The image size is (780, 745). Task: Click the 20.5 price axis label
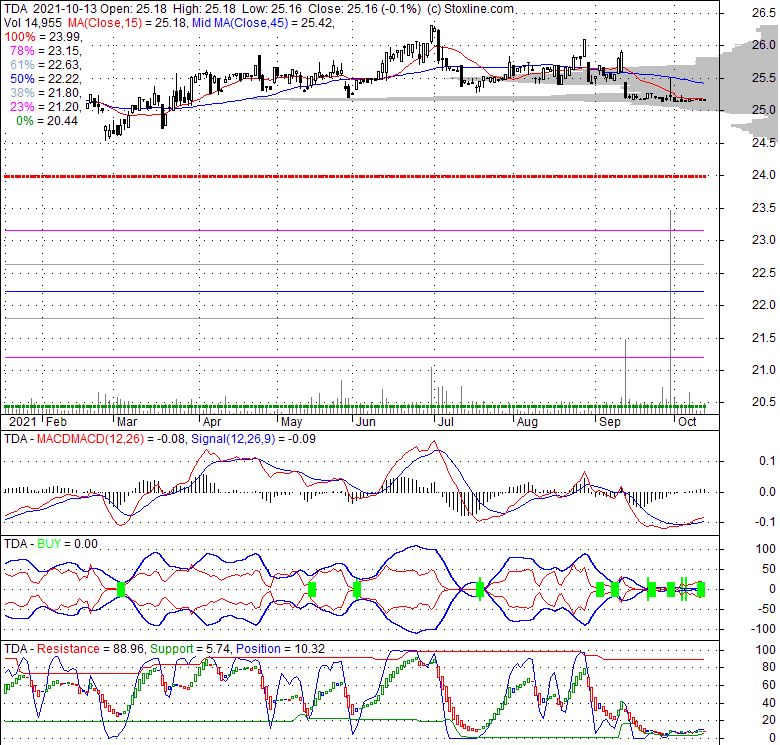(764, 402)
